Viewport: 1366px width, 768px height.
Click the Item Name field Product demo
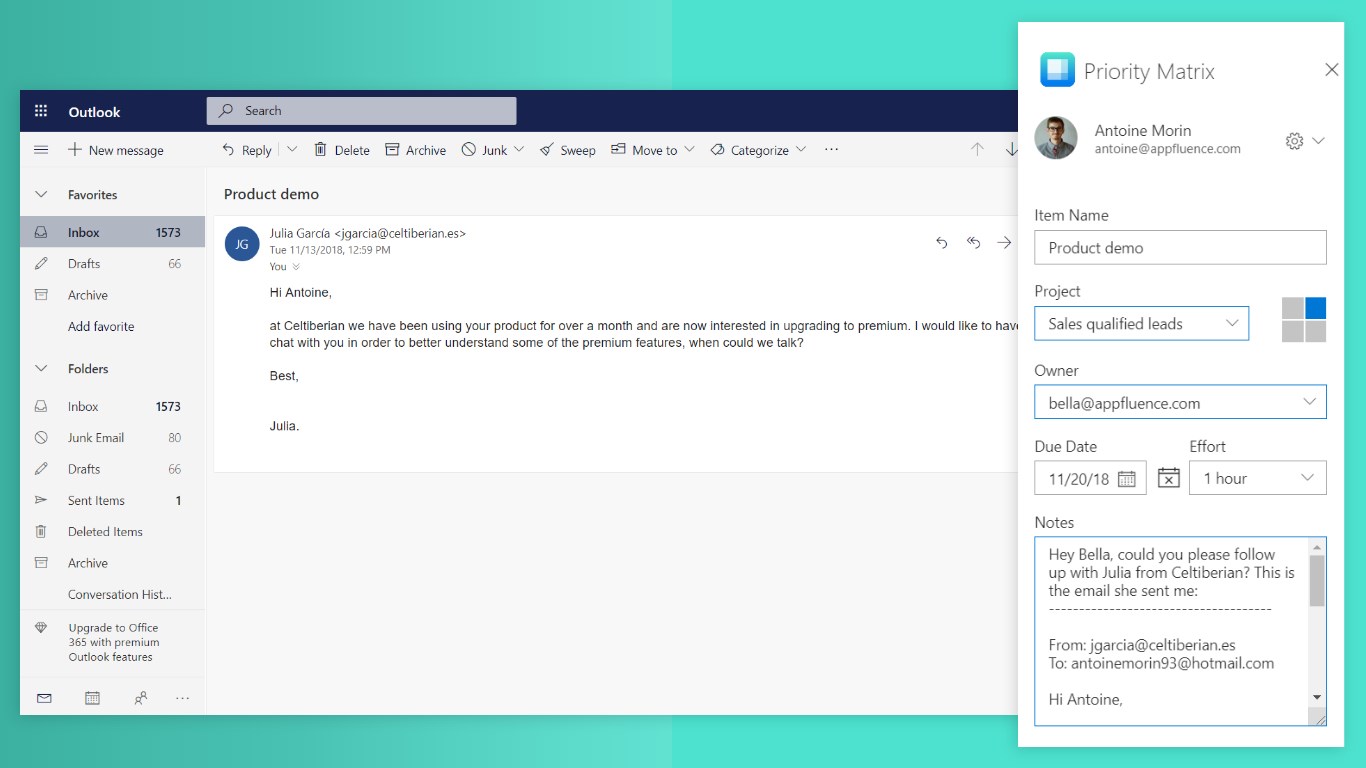coord(1181,247)
